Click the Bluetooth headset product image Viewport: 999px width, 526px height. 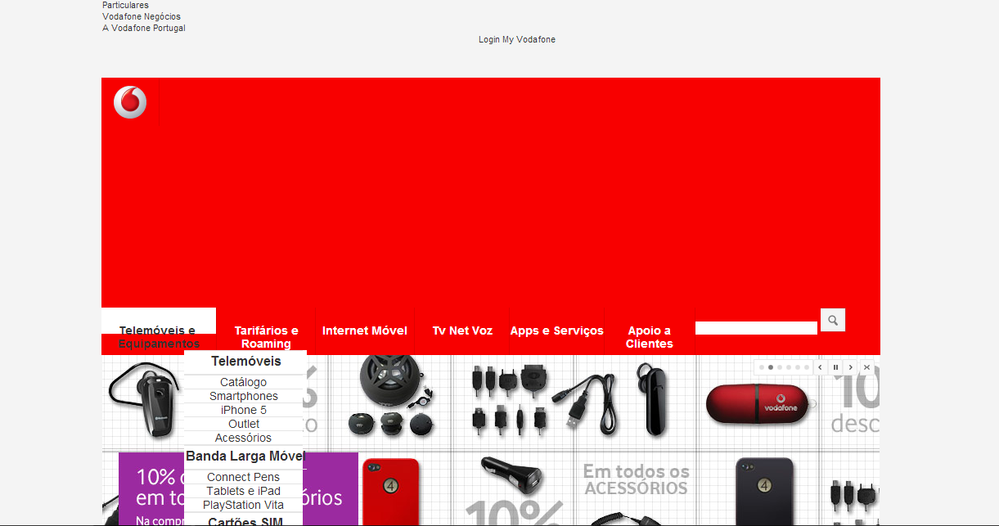[x=145, y=400]
